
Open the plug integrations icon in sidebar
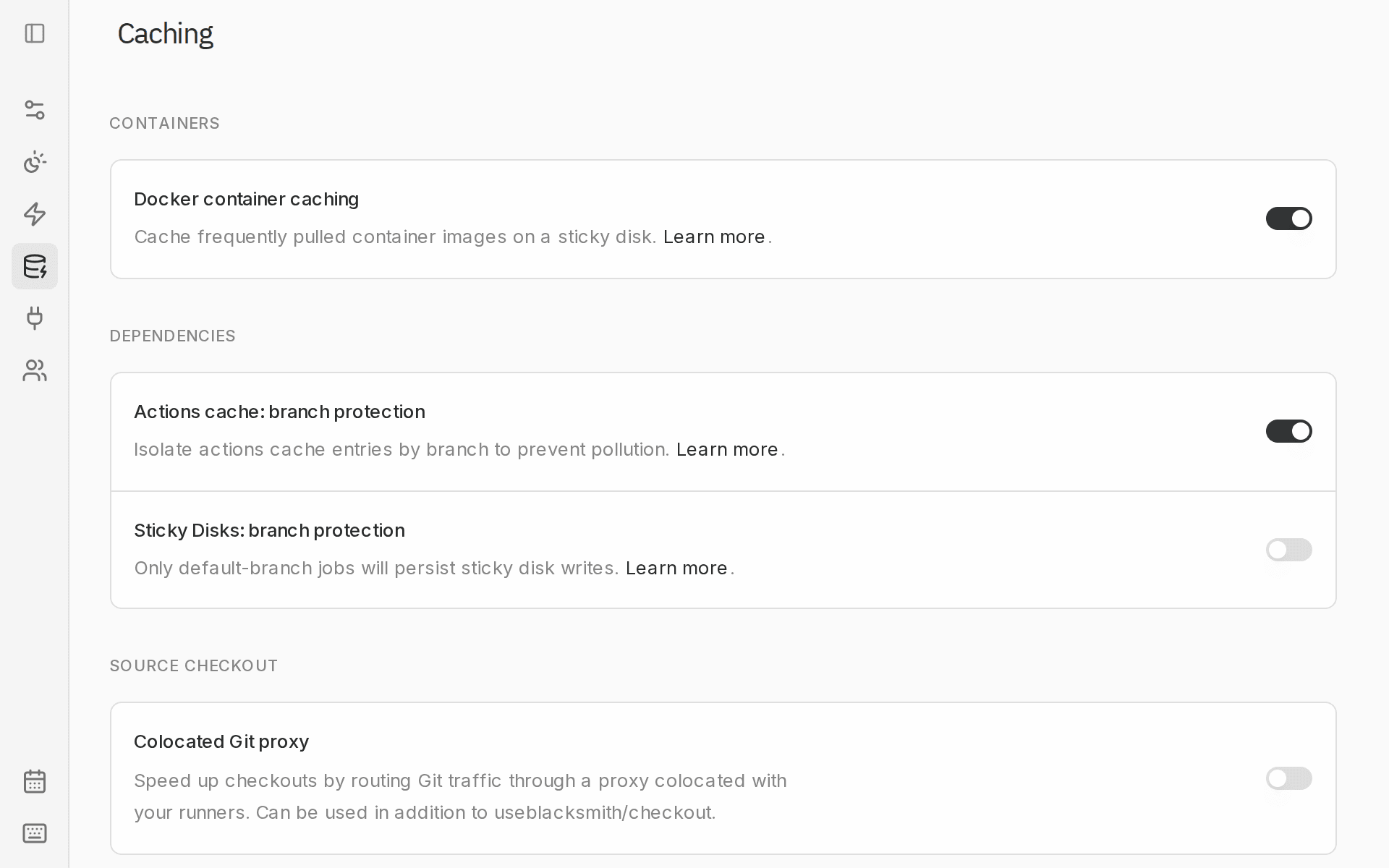point(35,318)
